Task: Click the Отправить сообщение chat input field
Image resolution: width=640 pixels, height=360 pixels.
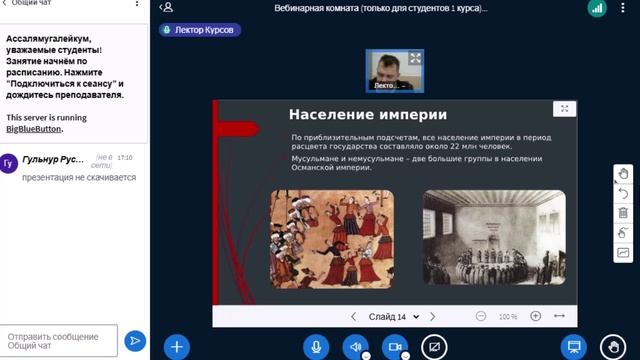Action: (x=59, y=341)
